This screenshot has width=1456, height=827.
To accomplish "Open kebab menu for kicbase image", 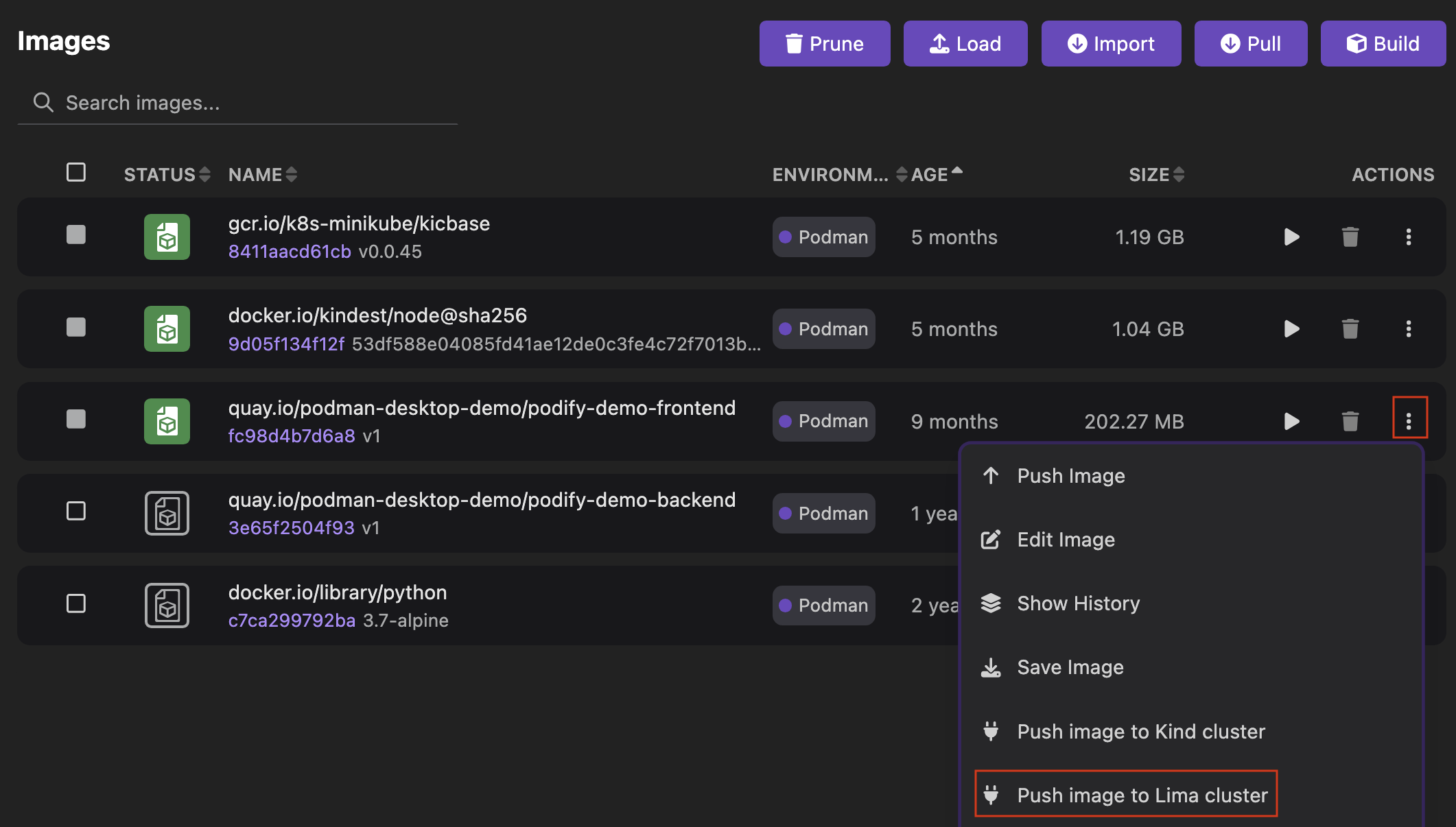I will (1409, 237).
